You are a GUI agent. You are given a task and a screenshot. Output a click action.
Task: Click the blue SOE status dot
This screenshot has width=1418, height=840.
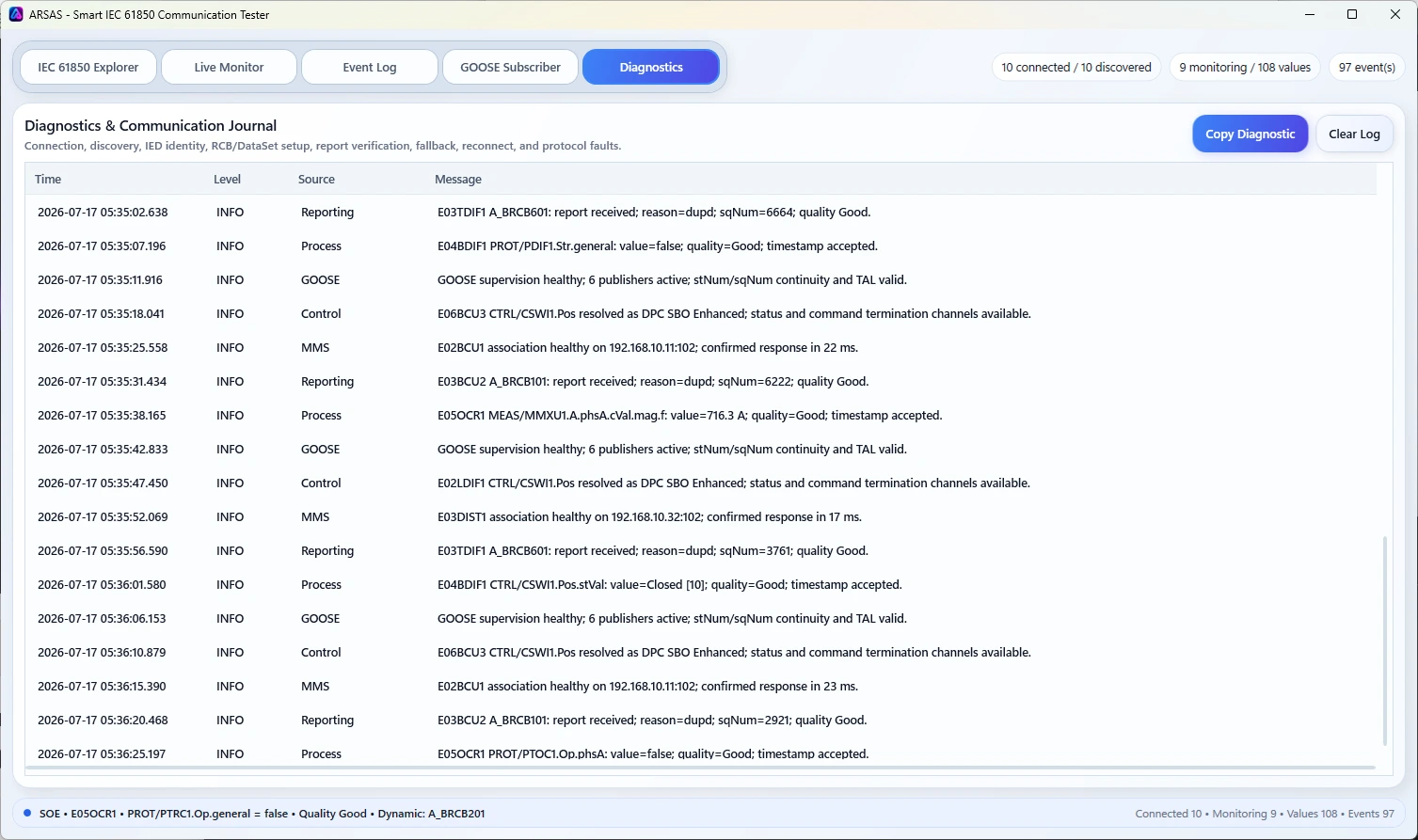point(27,813)
